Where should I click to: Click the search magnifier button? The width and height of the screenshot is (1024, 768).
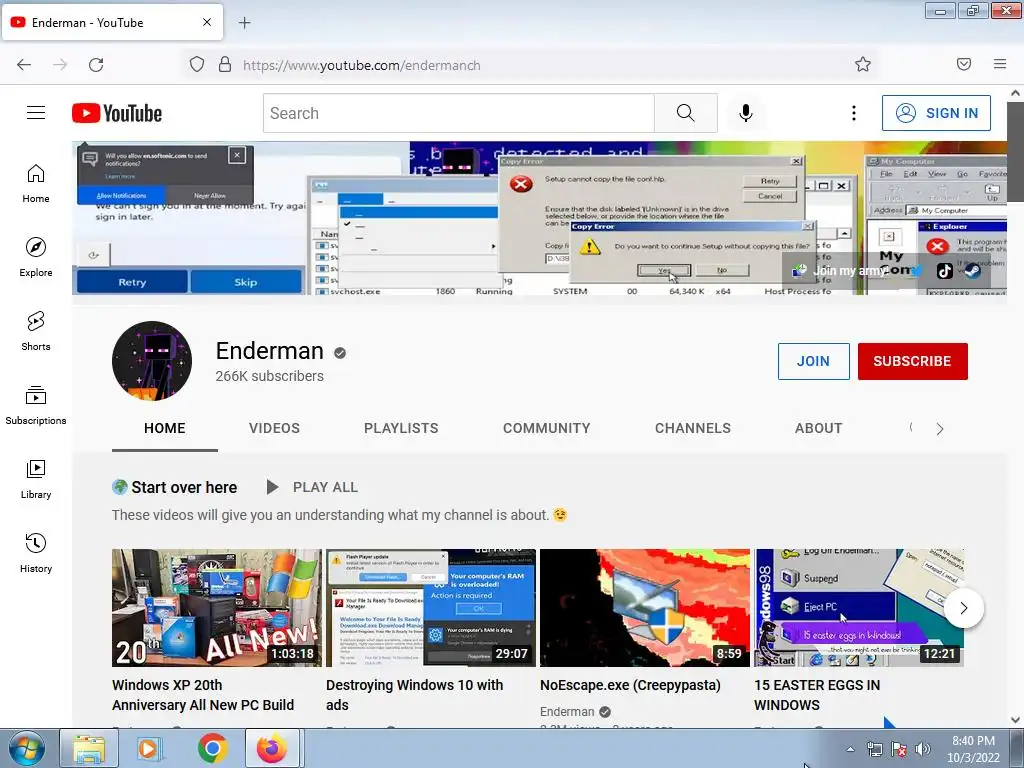[x=686, y=113]
